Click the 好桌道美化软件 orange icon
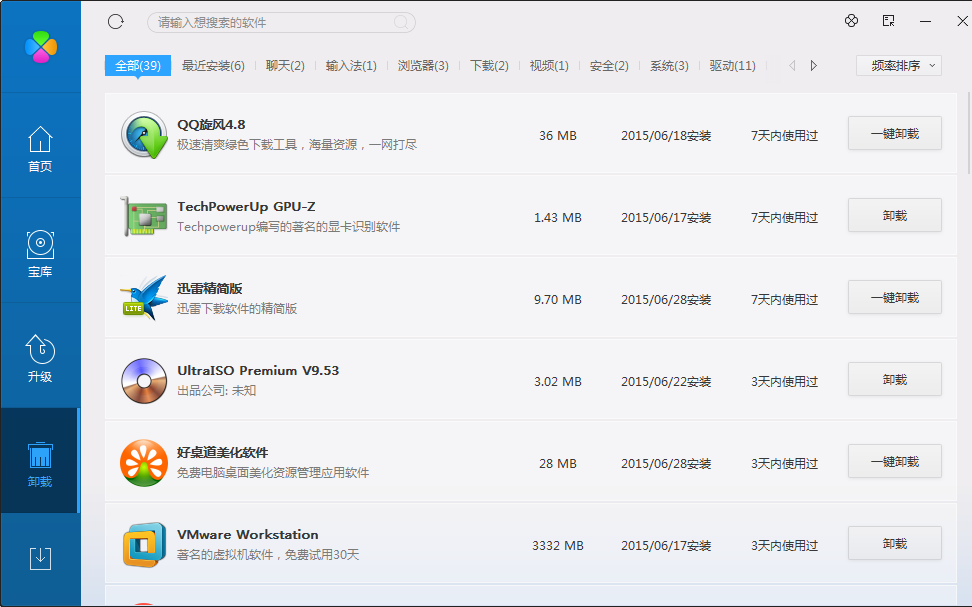The height and width of the screenshot is (607, 972). (x=144, y=463)
